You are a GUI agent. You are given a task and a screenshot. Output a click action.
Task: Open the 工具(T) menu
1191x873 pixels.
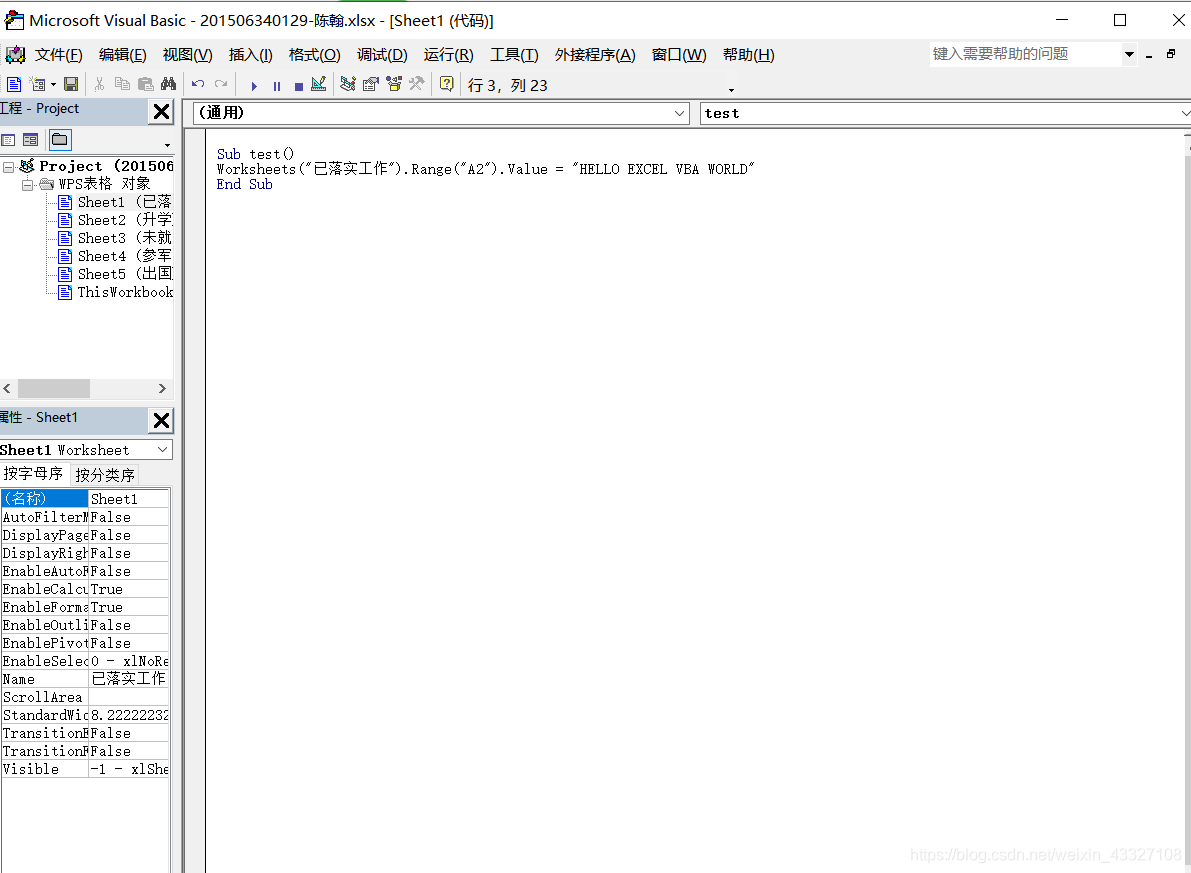514,55
